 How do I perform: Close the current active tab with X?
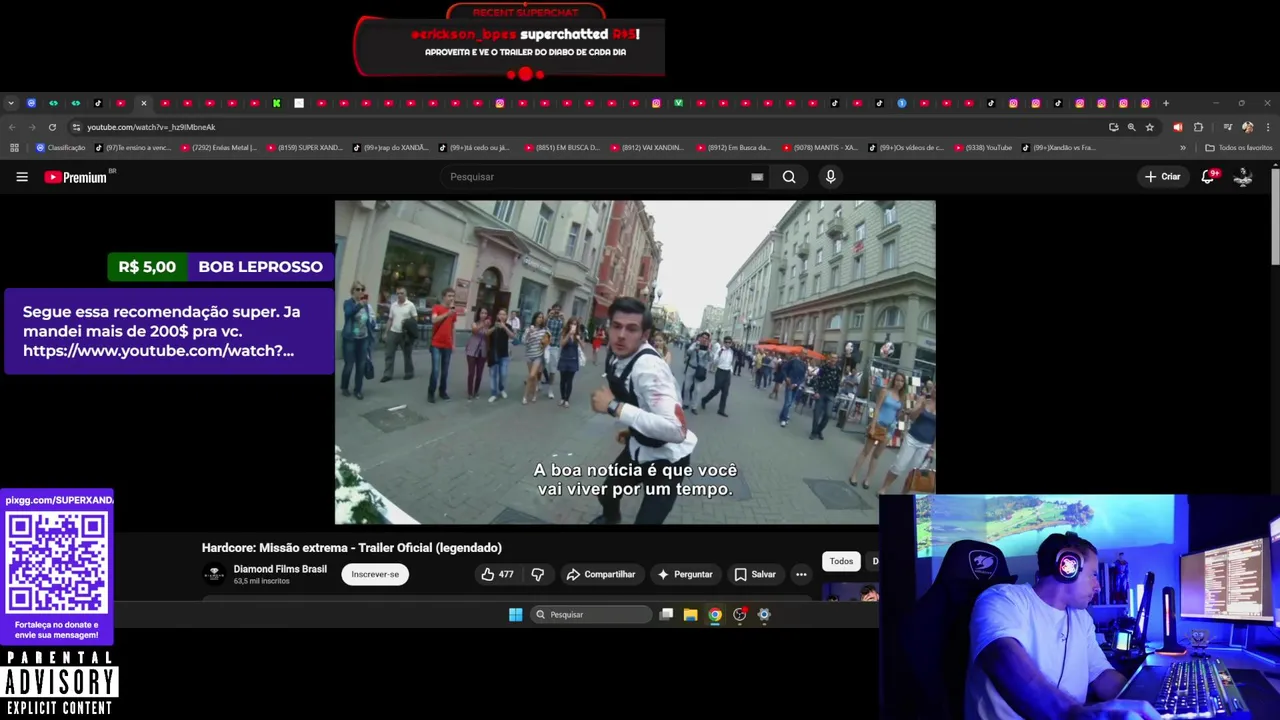tap(143, 103)
